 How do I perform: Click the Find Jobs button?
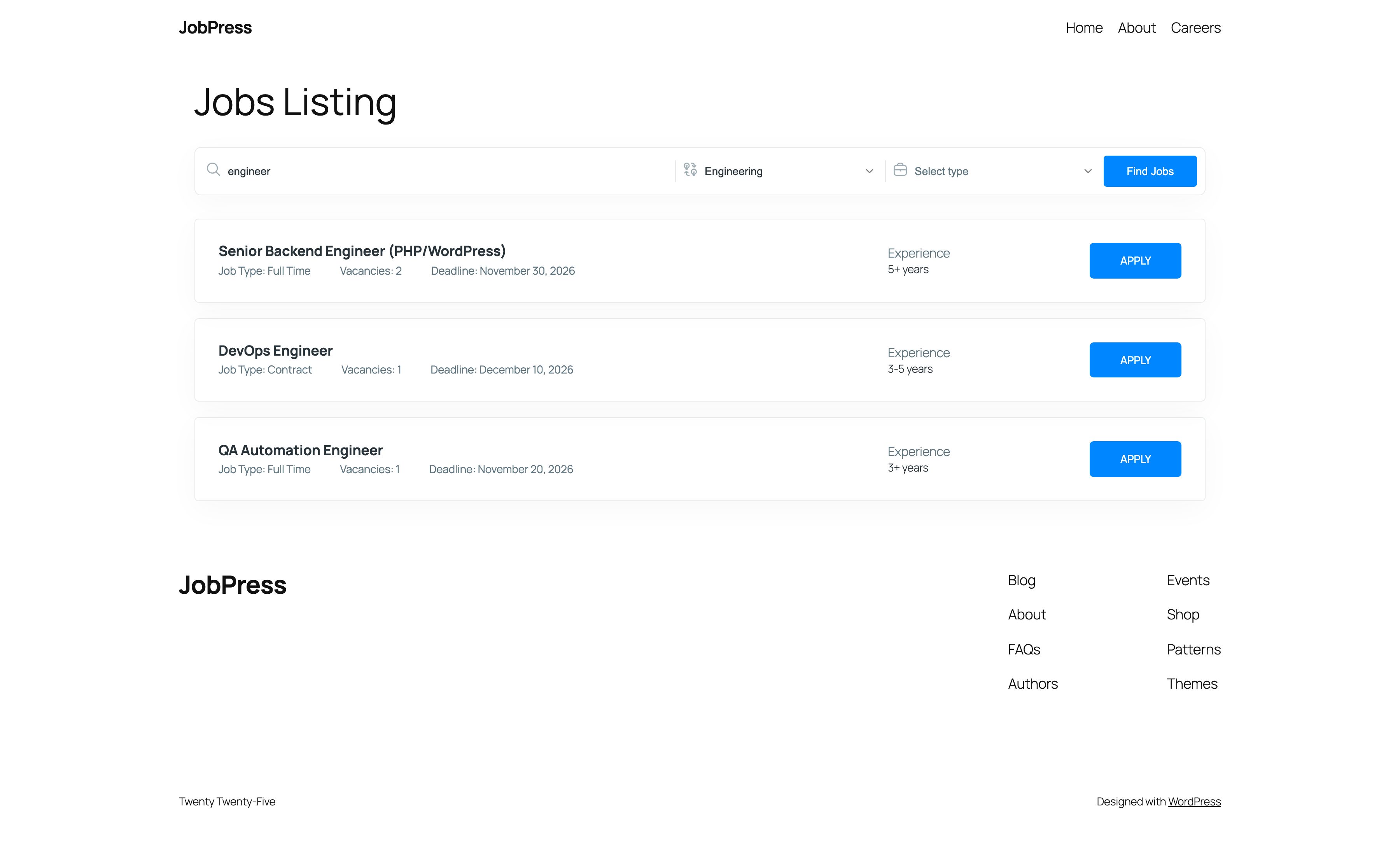(x=1150, y=171)
